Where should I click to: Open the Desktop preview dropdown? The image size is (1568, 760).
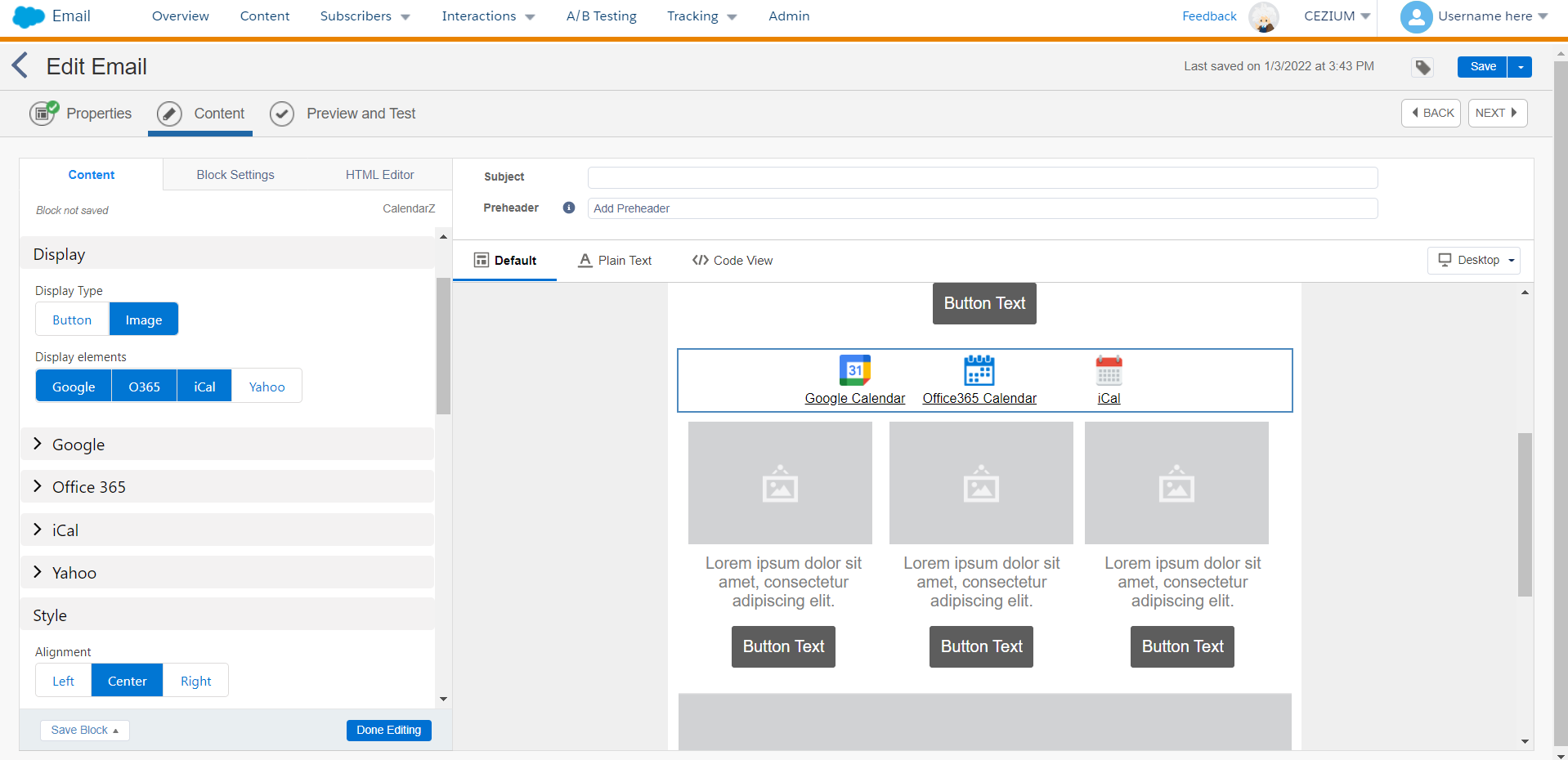pos(1473,260)
